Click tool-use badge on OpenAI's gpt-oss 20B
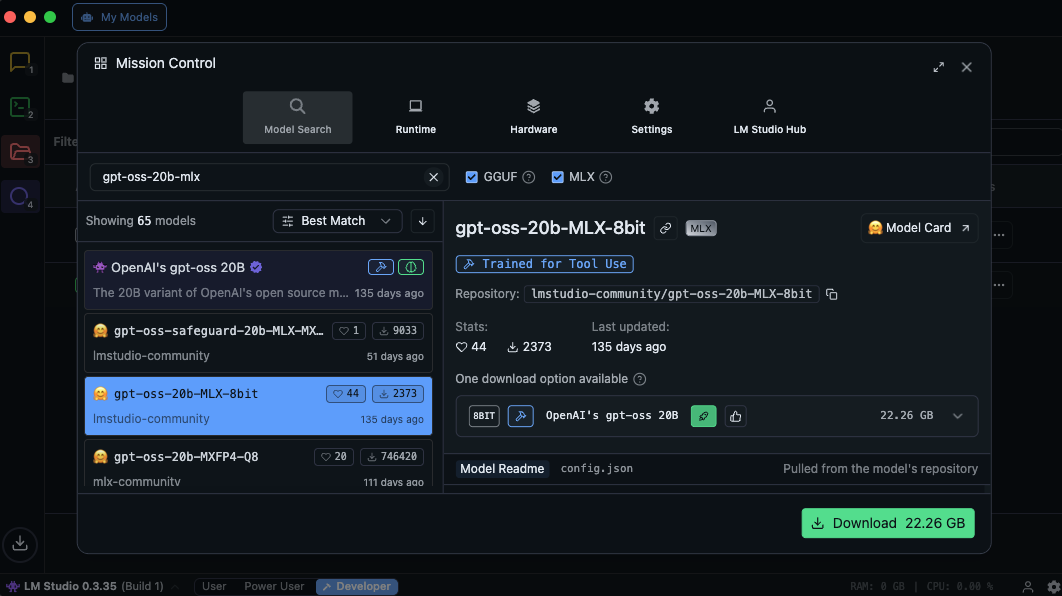This screenshot has height=596, width=1062. [x=381, y=267]
